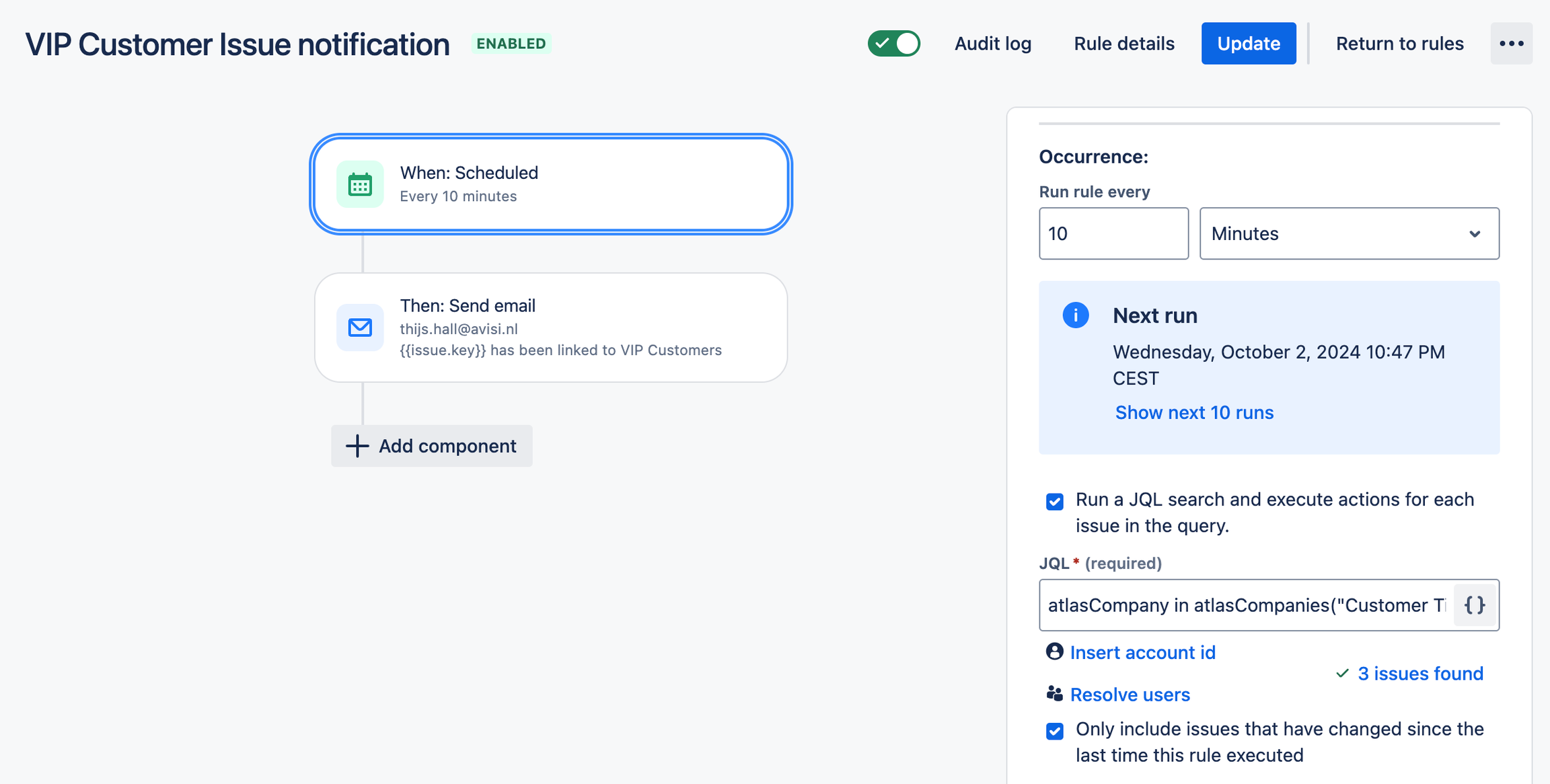Open the more options ellipsis menu
The height and width of the screenshot is (784, 1550).
point(1512,43)
